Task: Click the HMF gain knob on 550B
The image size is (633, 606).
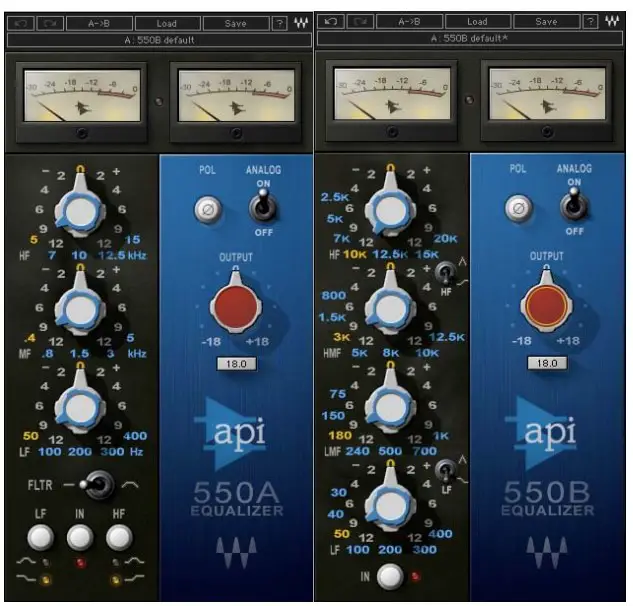Action: pos(390,308)
